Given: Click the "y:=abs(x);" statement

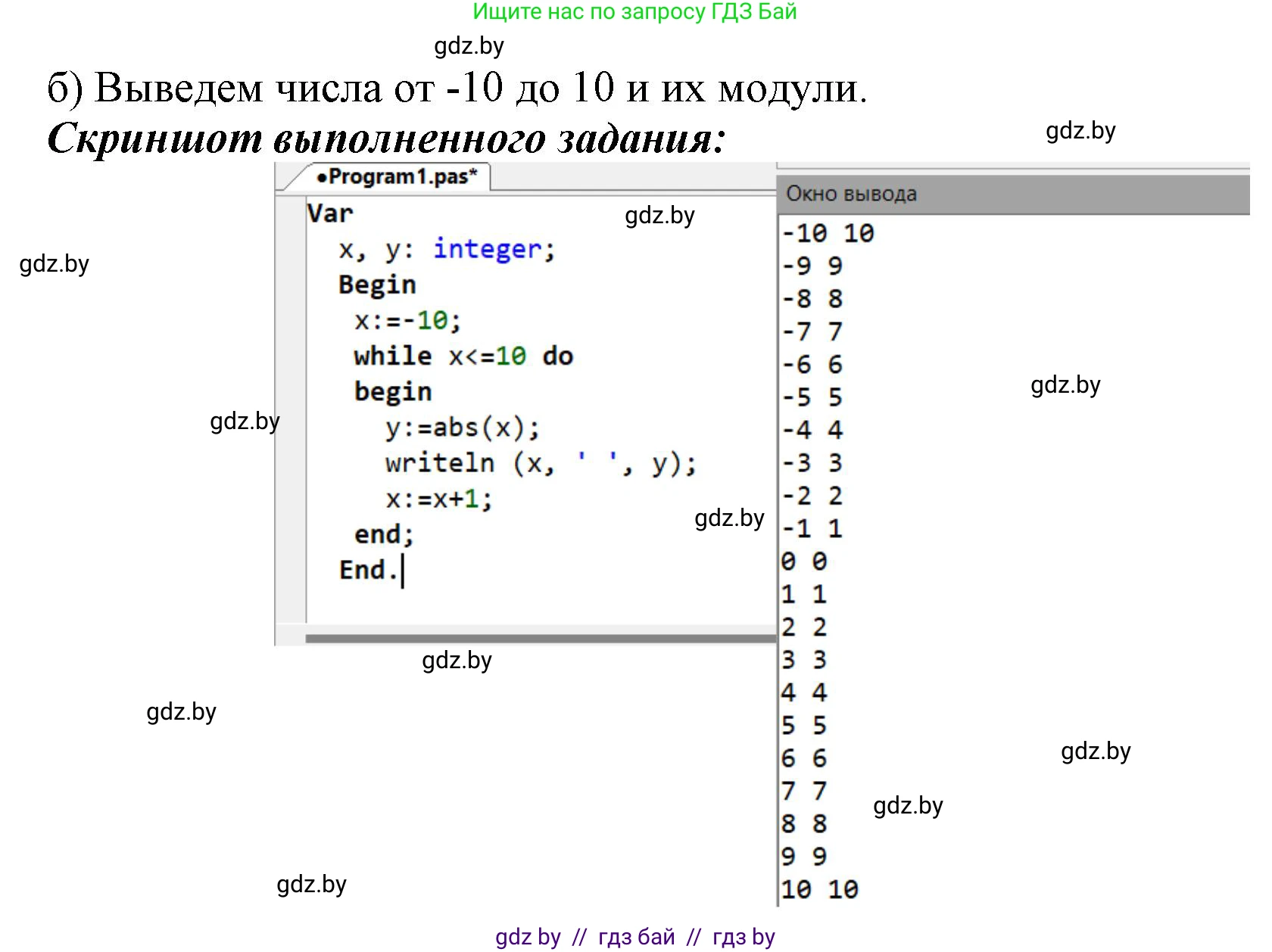Looking at the screenshot, I should pyautogui.click(x=462, y=428).
